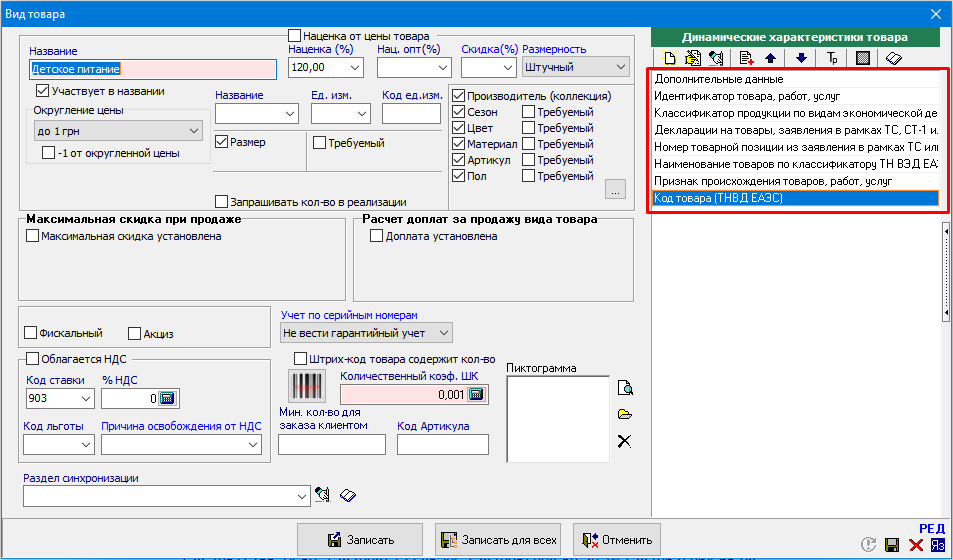Click the floppy disk save icon
The width and height of the screenshot is (953, 560).
[x=892, y=545]
